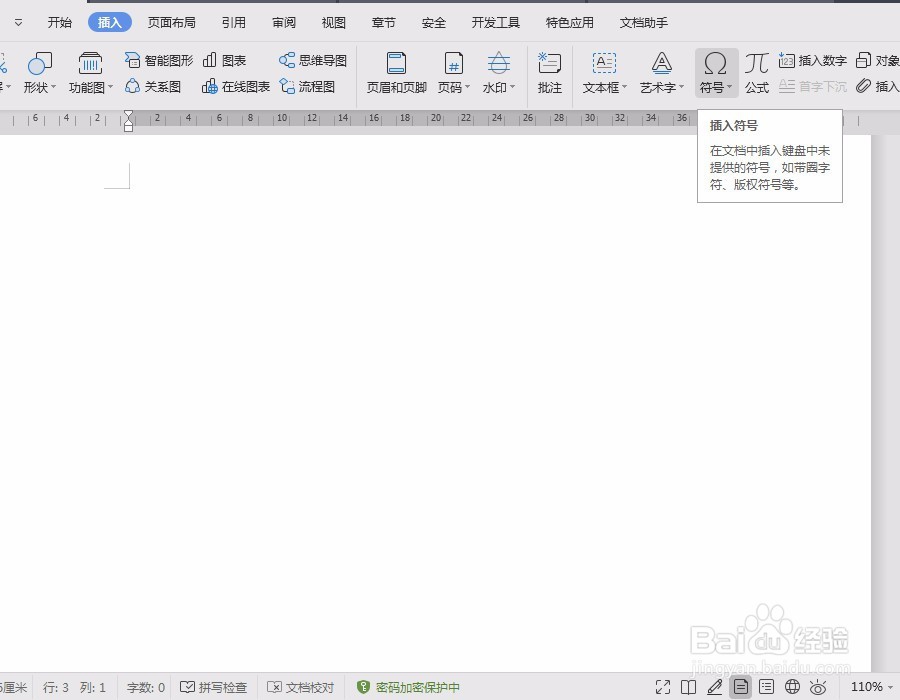
Task: Open the 思维导图 mind map tool
Action: pyautogui.click(x=311, y=59)
